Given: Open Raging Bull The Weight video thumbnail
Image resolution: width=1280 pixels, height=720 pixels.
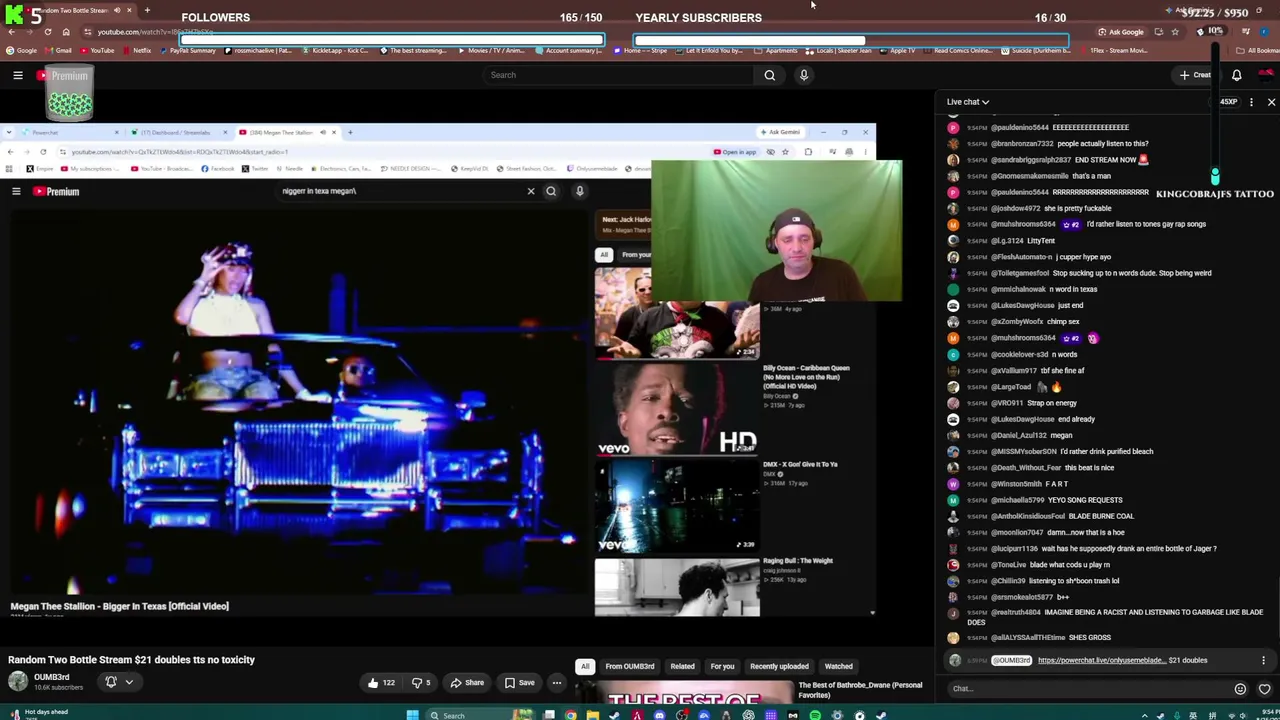Looking at the screenshot, I should (677, 588).
